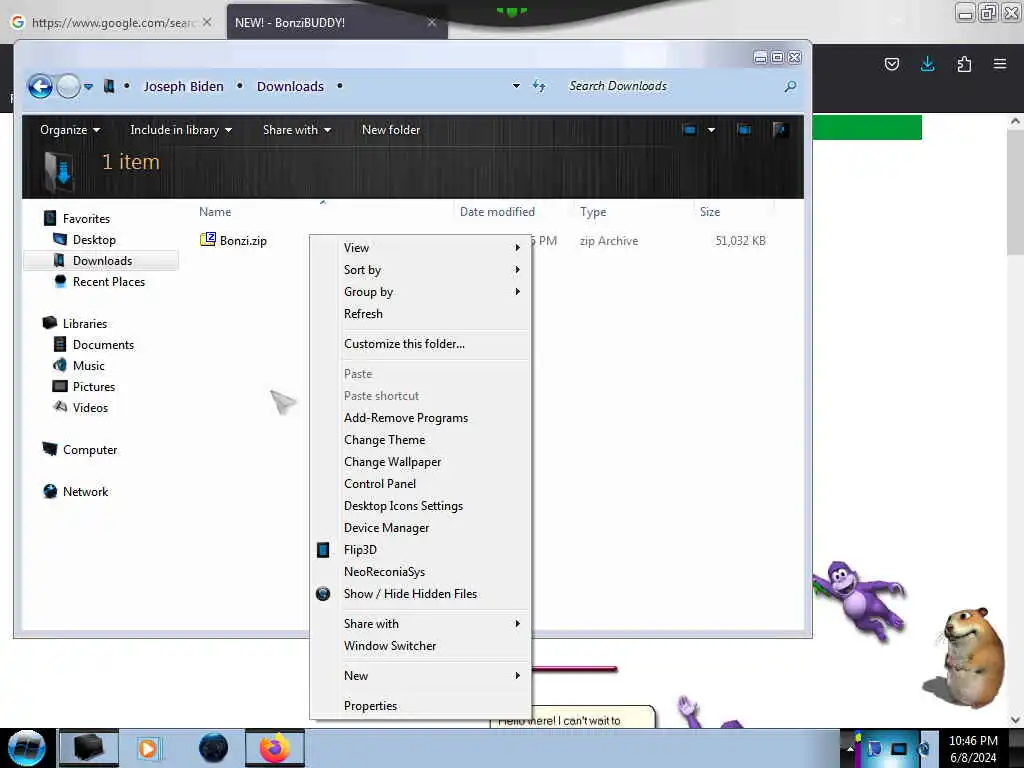Open the Videos library
Screen dimensions: 1024x768
[x=90, y=408]
